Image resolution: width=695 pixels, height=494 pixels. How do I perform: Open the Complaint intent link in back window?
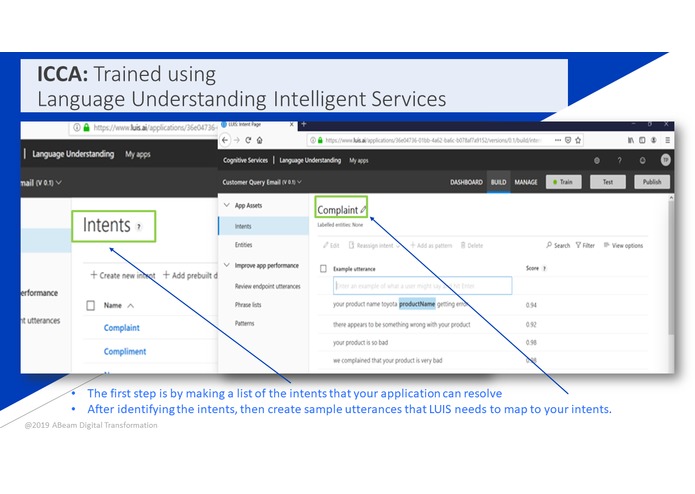pos(121,328)
